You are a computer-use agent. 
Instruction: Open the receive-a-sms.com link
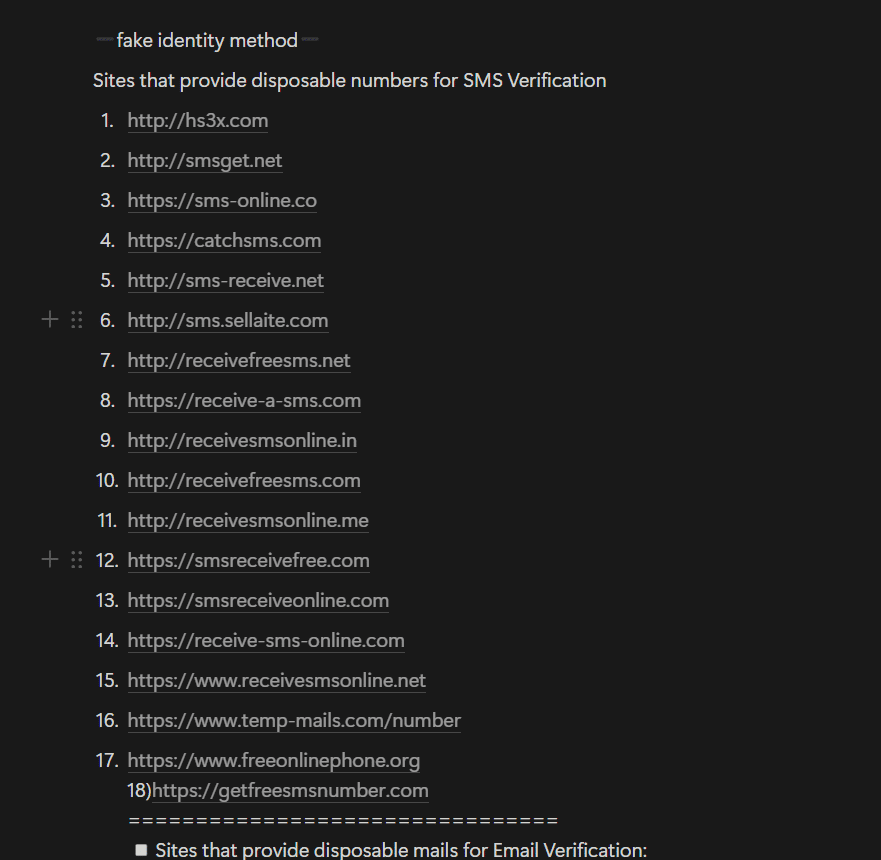point(244,401)
